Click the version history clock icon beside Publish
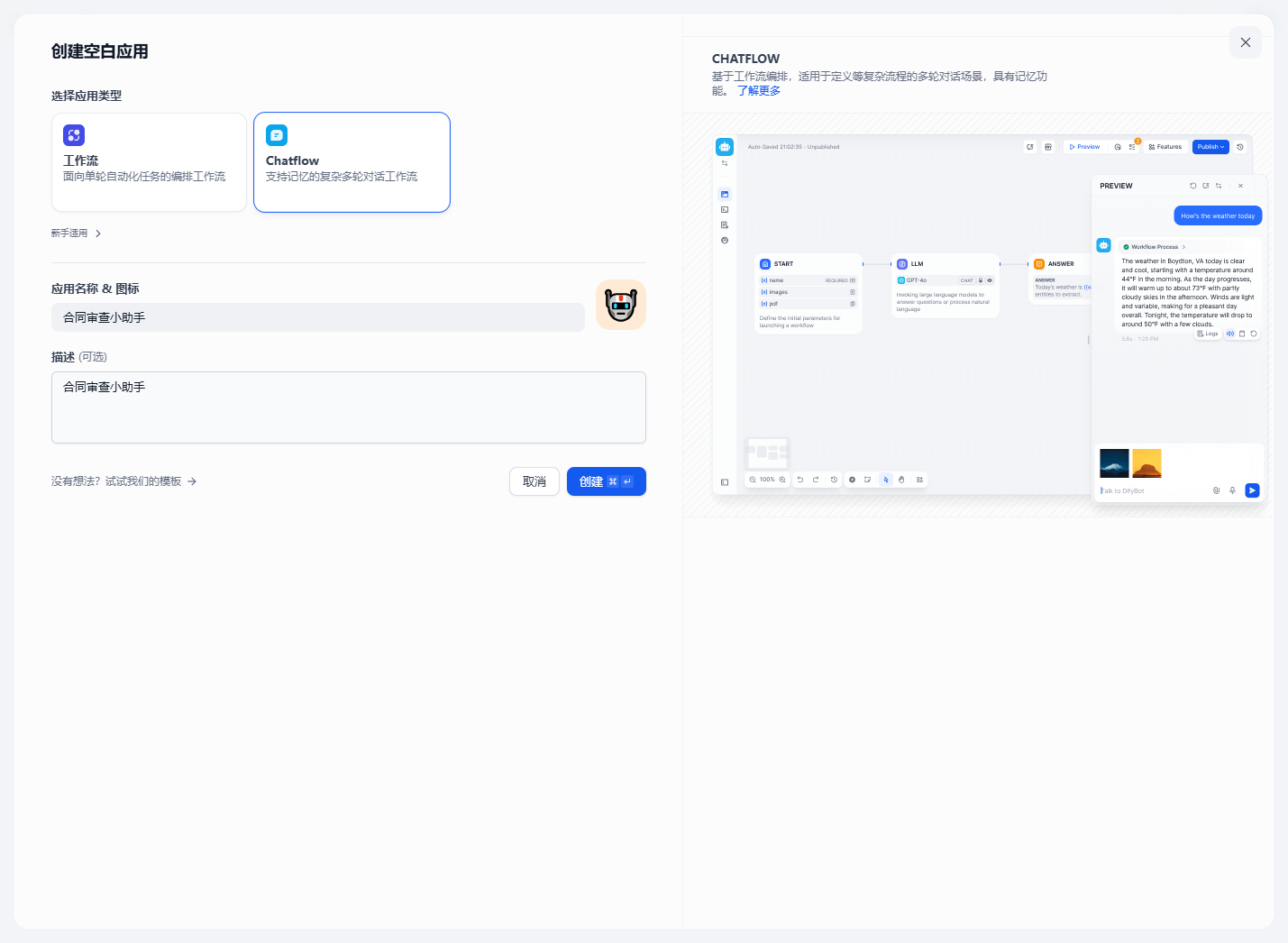1288x943 pixels. (1240, 147)
